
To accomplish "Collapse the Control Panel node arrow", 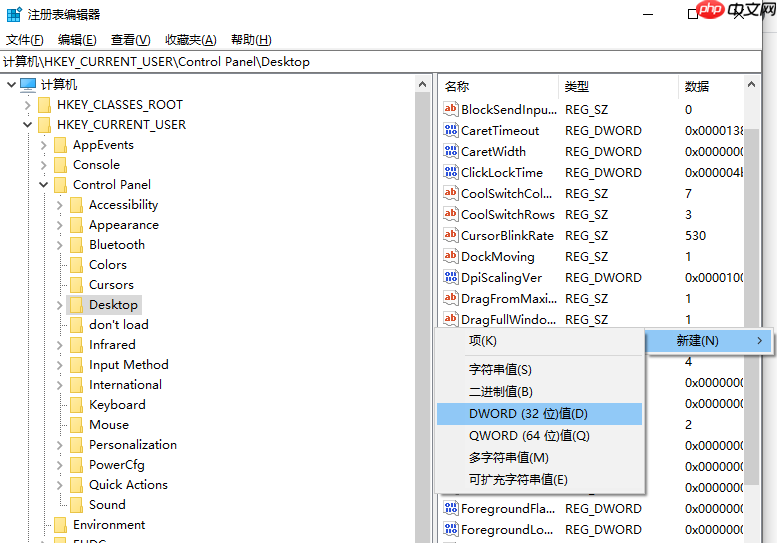I will (x=44, y=185).
